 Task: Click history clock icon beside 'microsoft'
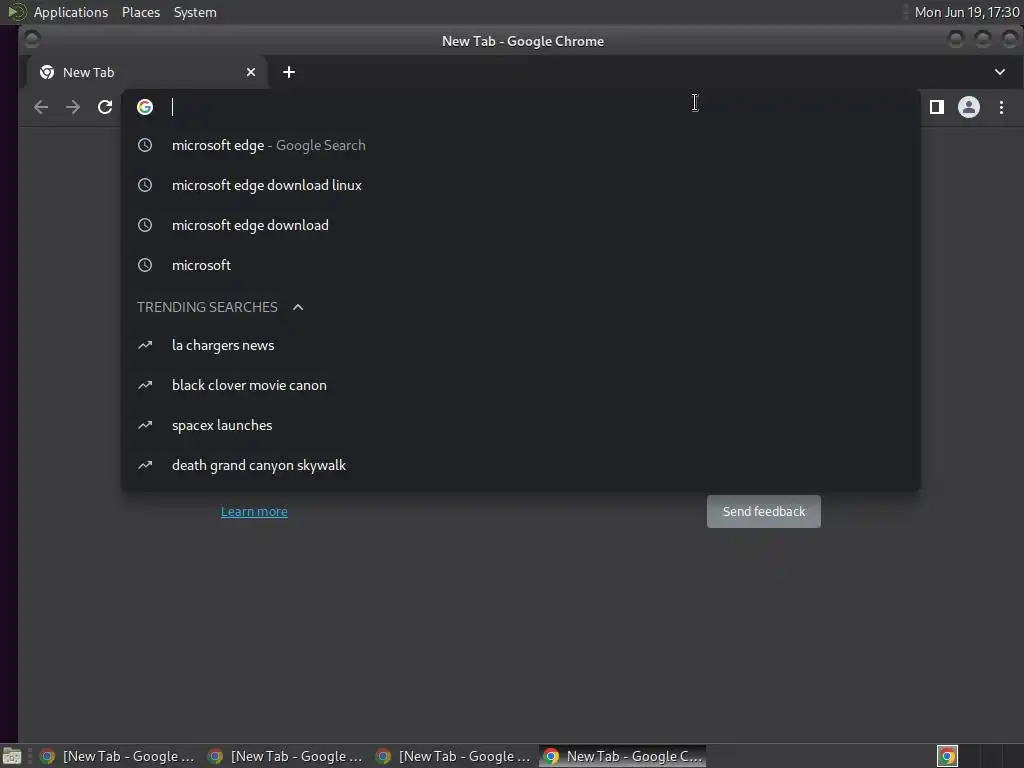click(145, 265)
